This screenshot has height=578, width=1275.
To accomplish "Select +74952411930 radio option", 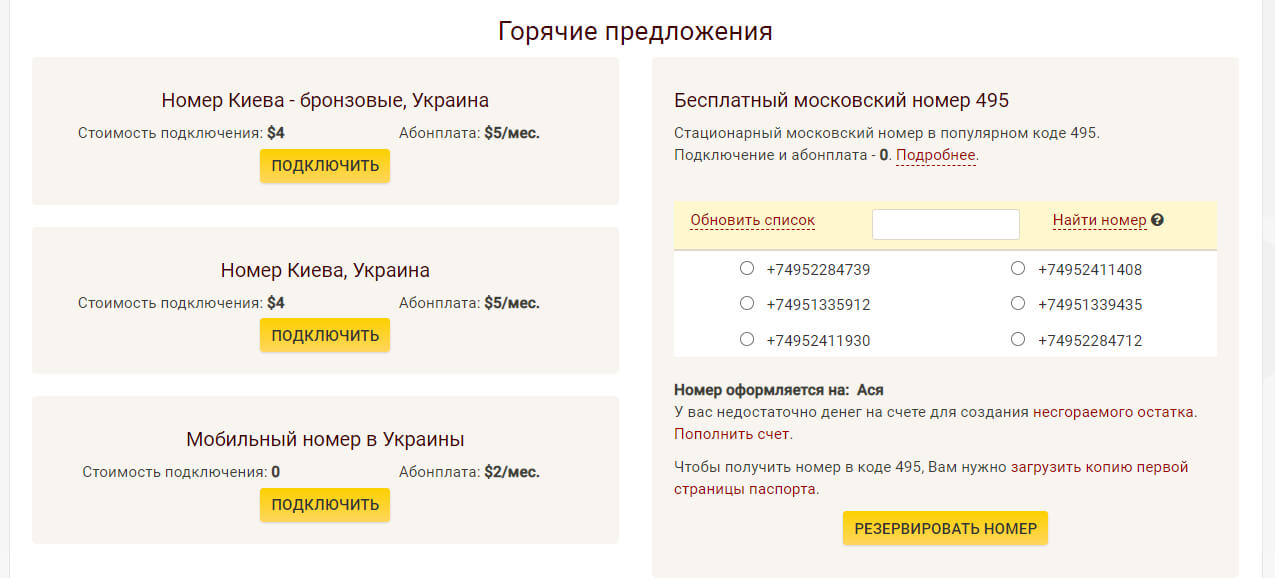I will click(x=747, y=339).
